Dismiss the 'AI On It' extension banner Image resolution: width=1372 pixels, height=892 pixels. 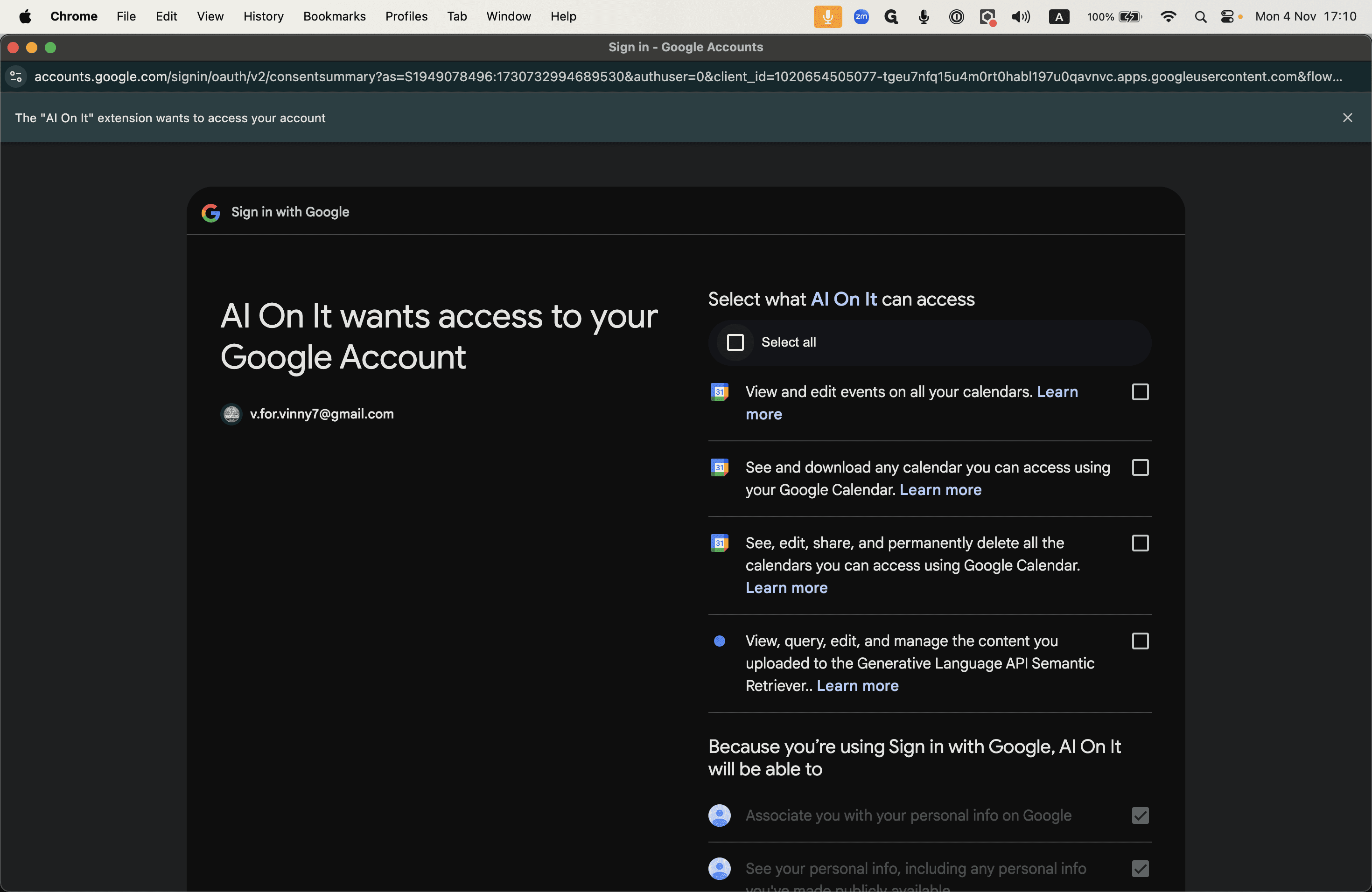pyautogui.click(x=1347, y=118)
